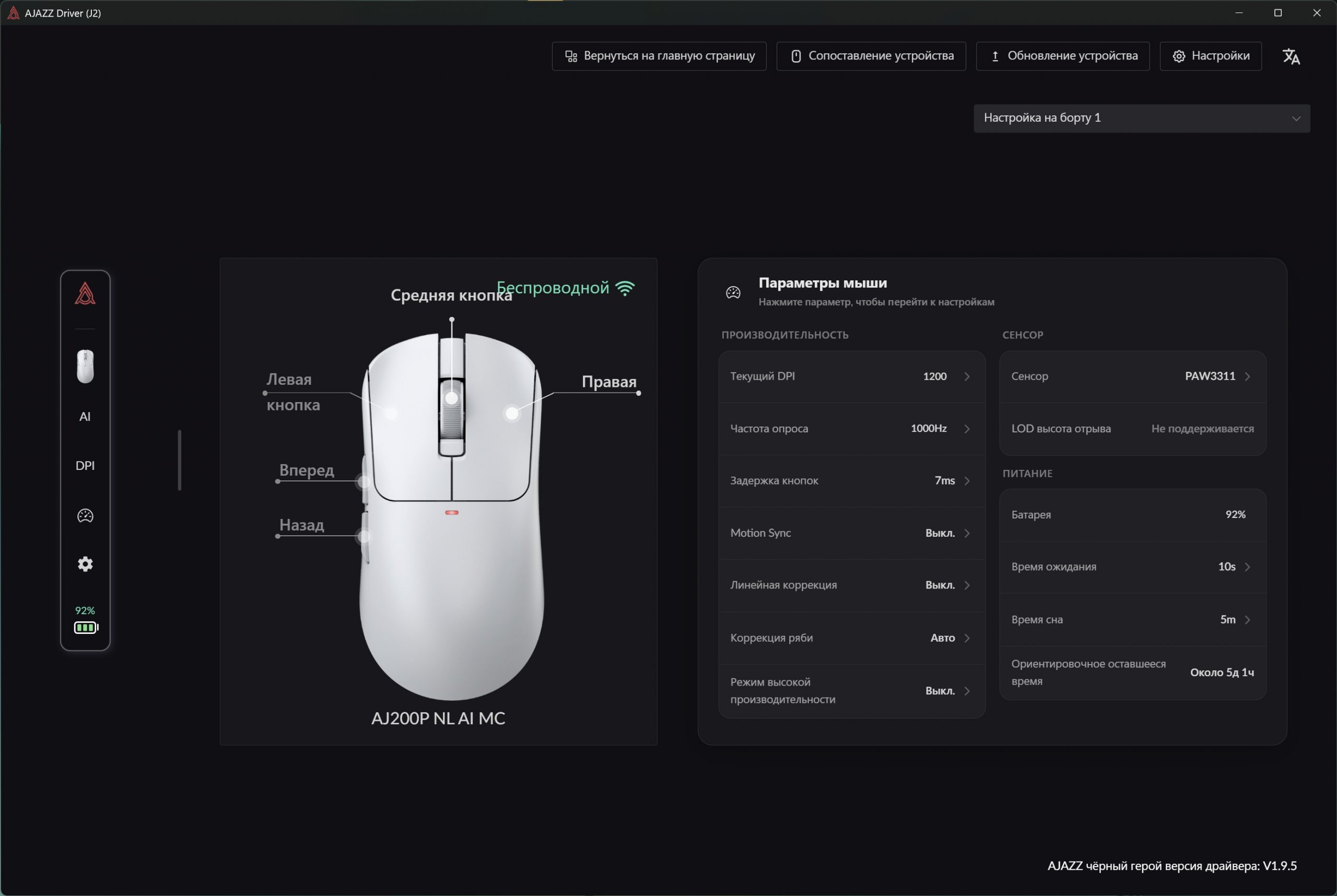Click the Средняя кнопка label
The image size is (1337, 896).
452,296
